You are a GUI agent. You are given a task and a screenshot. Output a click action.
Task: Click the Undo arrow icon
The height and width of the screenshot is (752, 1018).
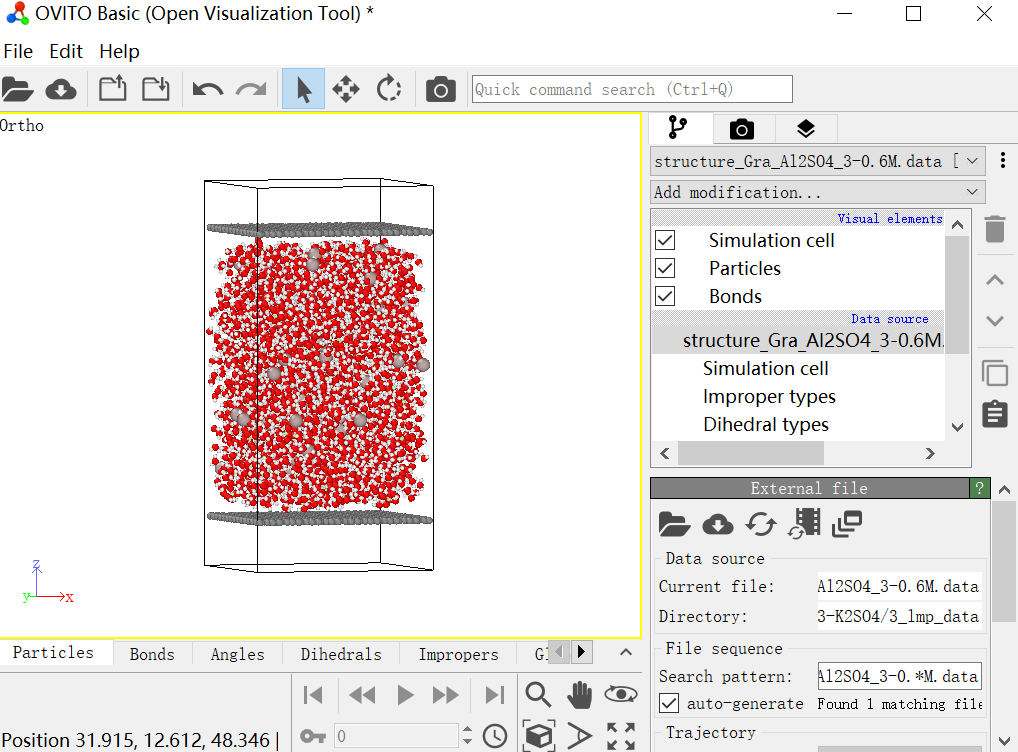tap(208, 89)
